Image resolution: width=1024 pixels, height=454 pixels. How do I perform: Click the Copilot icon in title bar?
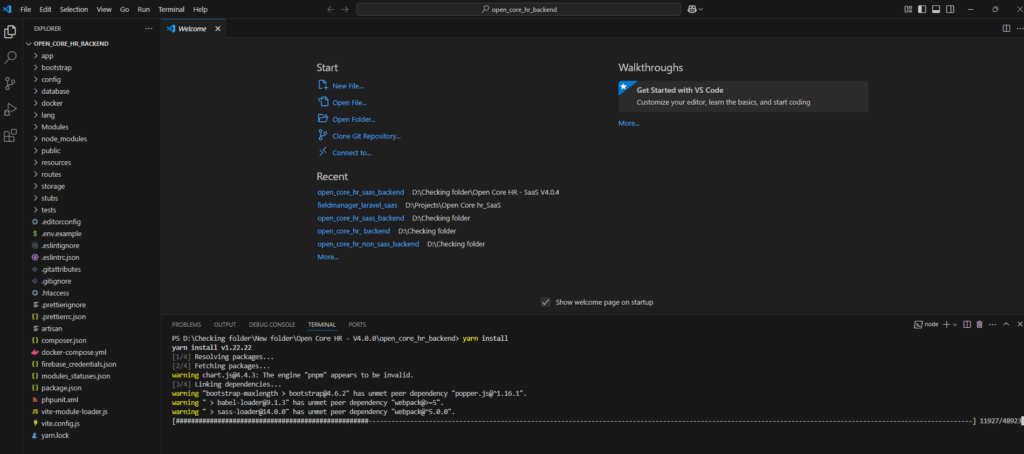click(692, 9)
